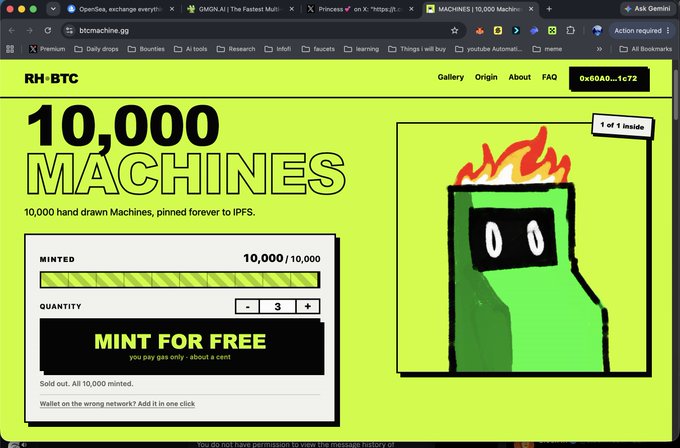
Task: Open the meme bookmark folder
Action: coord(547,49)
